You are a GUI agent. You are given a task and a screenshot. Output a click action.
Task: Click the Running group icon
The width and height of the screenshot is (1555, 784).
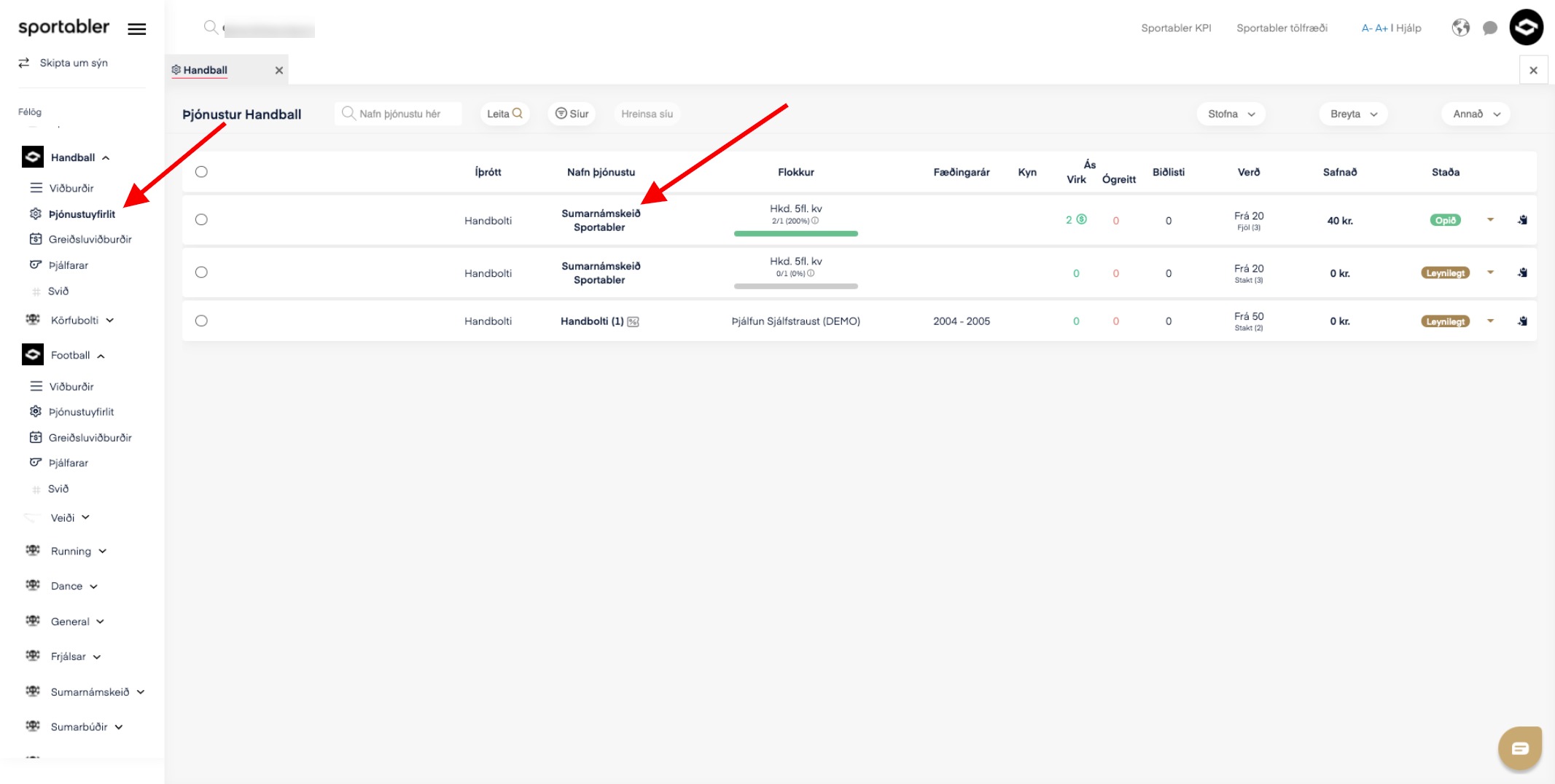click(33, 551)
